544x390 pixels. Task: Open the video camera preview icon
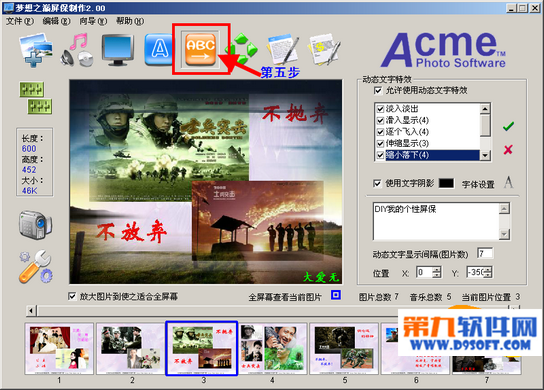35,225
